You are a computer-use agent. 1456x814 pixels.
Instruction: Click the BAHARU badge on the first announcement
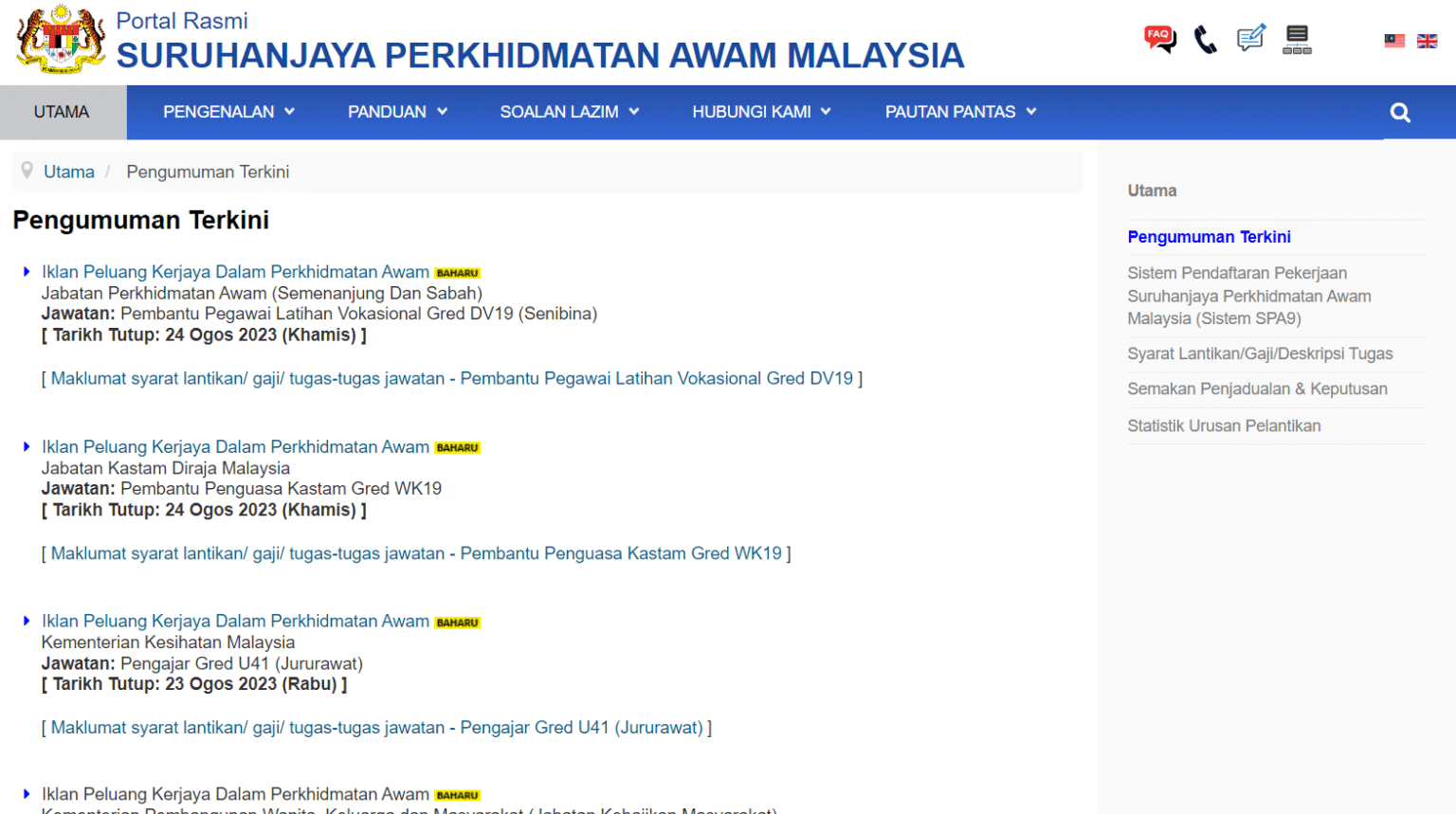[x=457, y=272]
